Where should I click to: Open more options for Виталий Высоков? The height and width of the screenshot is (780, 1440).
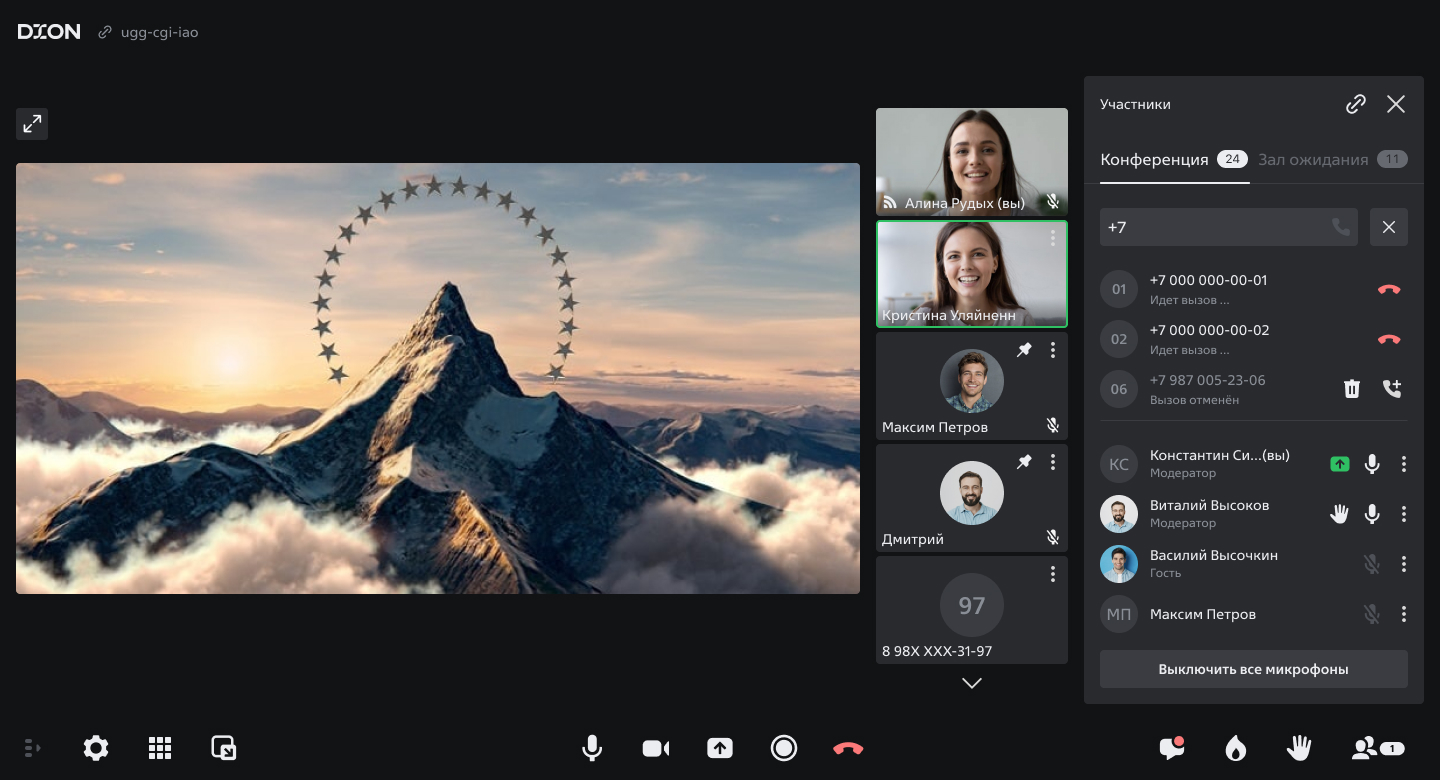point(1404,514)
